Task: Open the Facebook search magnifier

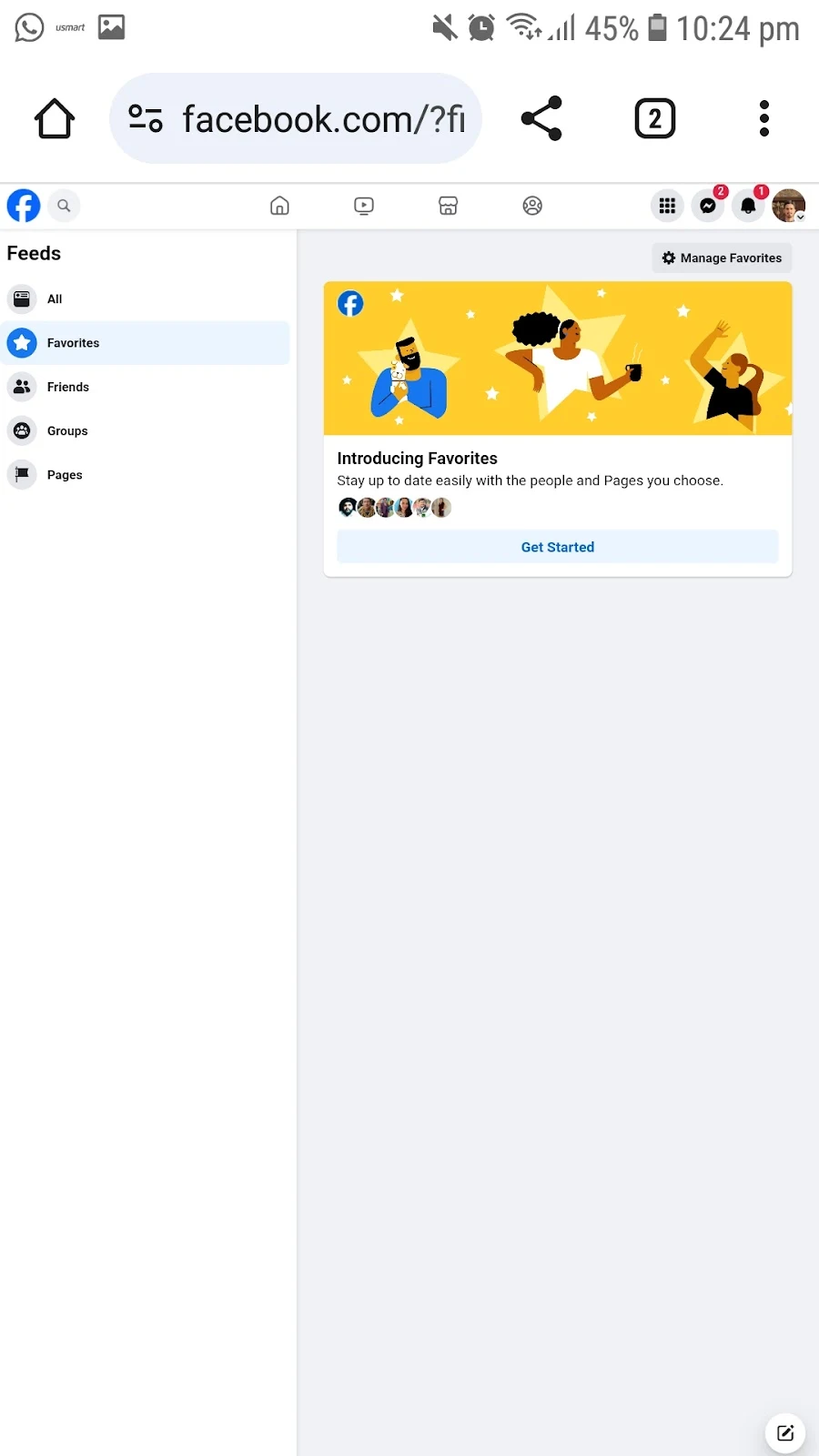Action: pyautogui.click(x=64, y=206)
